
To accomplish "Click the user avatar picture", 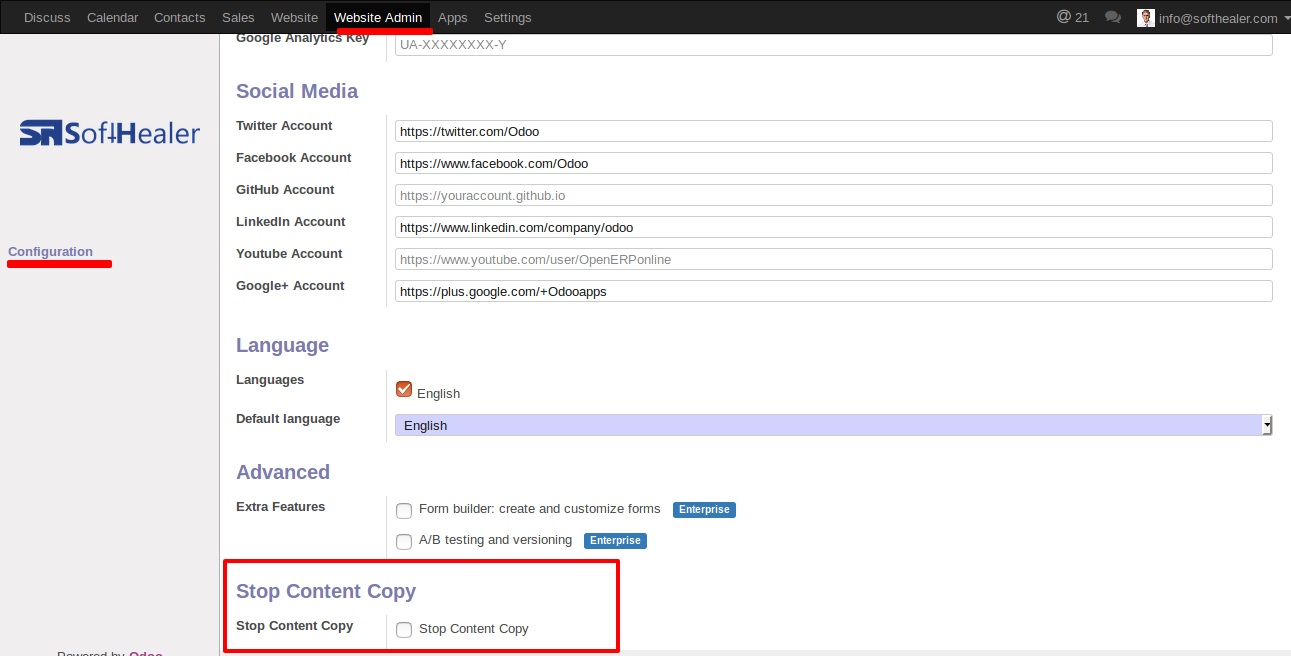I will pyautogui.click(x=1145, y=18).
